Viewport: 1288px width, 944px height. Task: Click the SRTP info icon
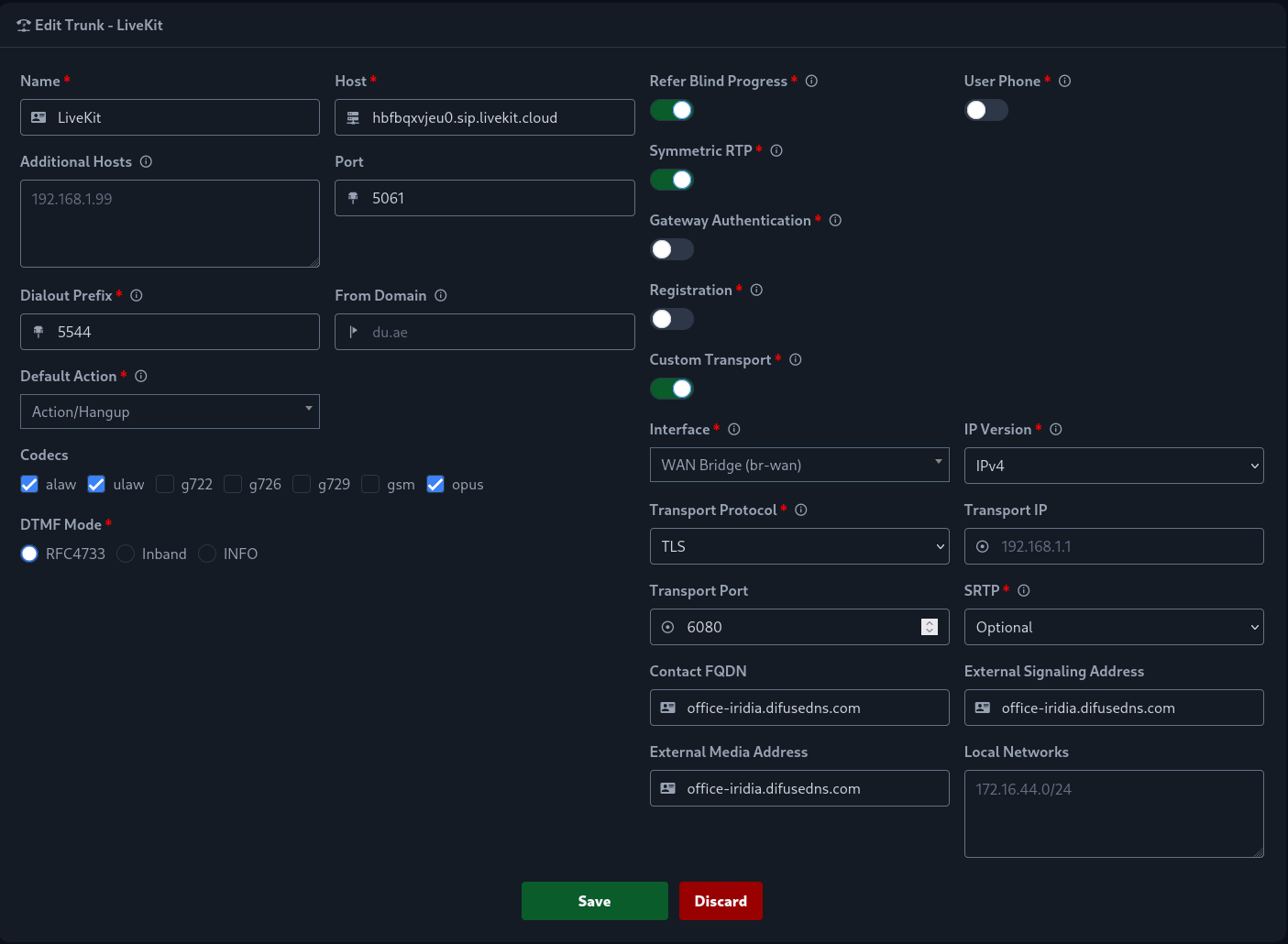coord(1024,591)
